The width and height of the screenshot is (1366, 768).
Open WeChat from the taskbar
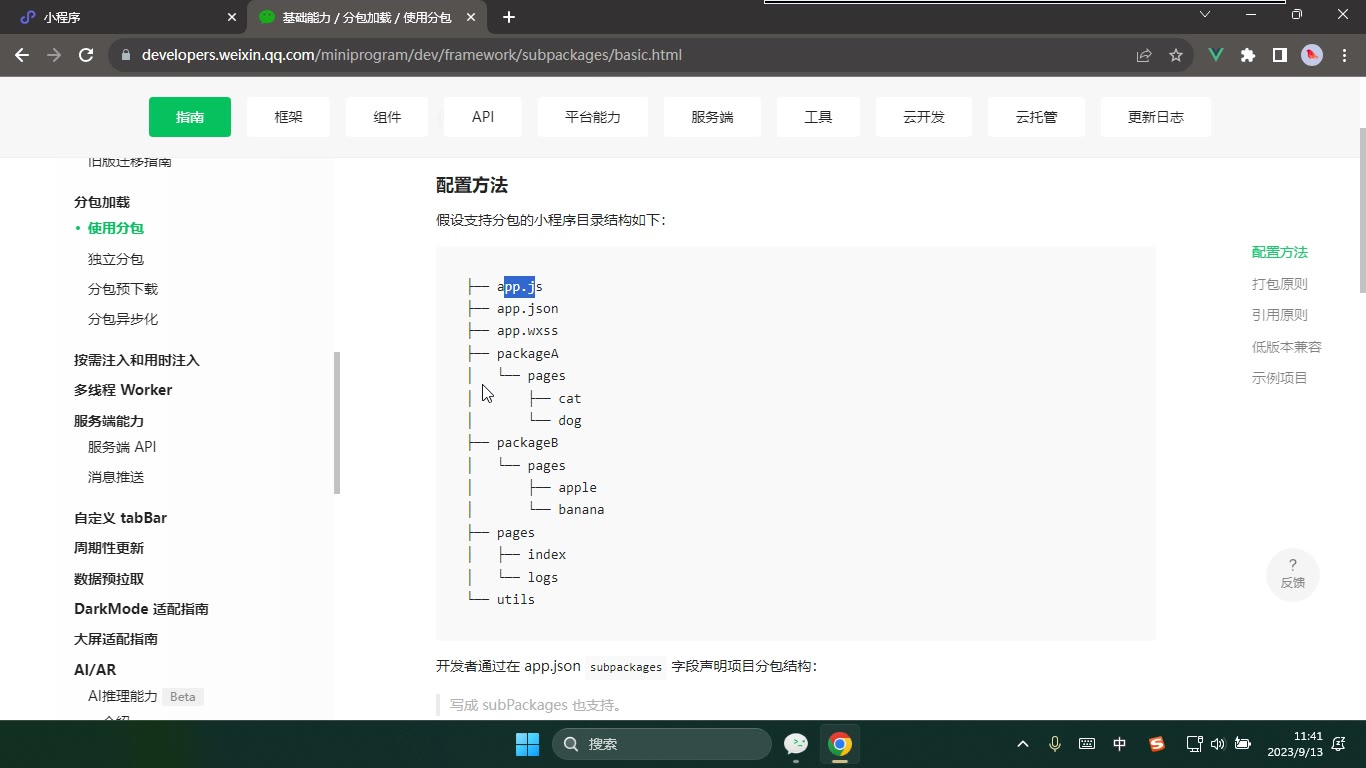point(796,744)
